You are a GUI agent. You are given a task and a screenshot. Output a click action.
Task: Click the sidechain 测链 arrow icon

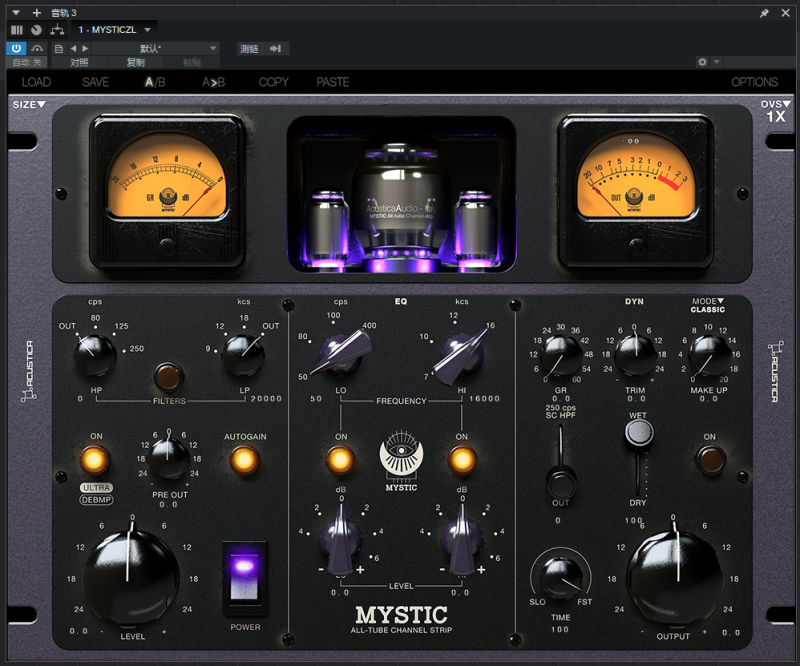point(276,48)
